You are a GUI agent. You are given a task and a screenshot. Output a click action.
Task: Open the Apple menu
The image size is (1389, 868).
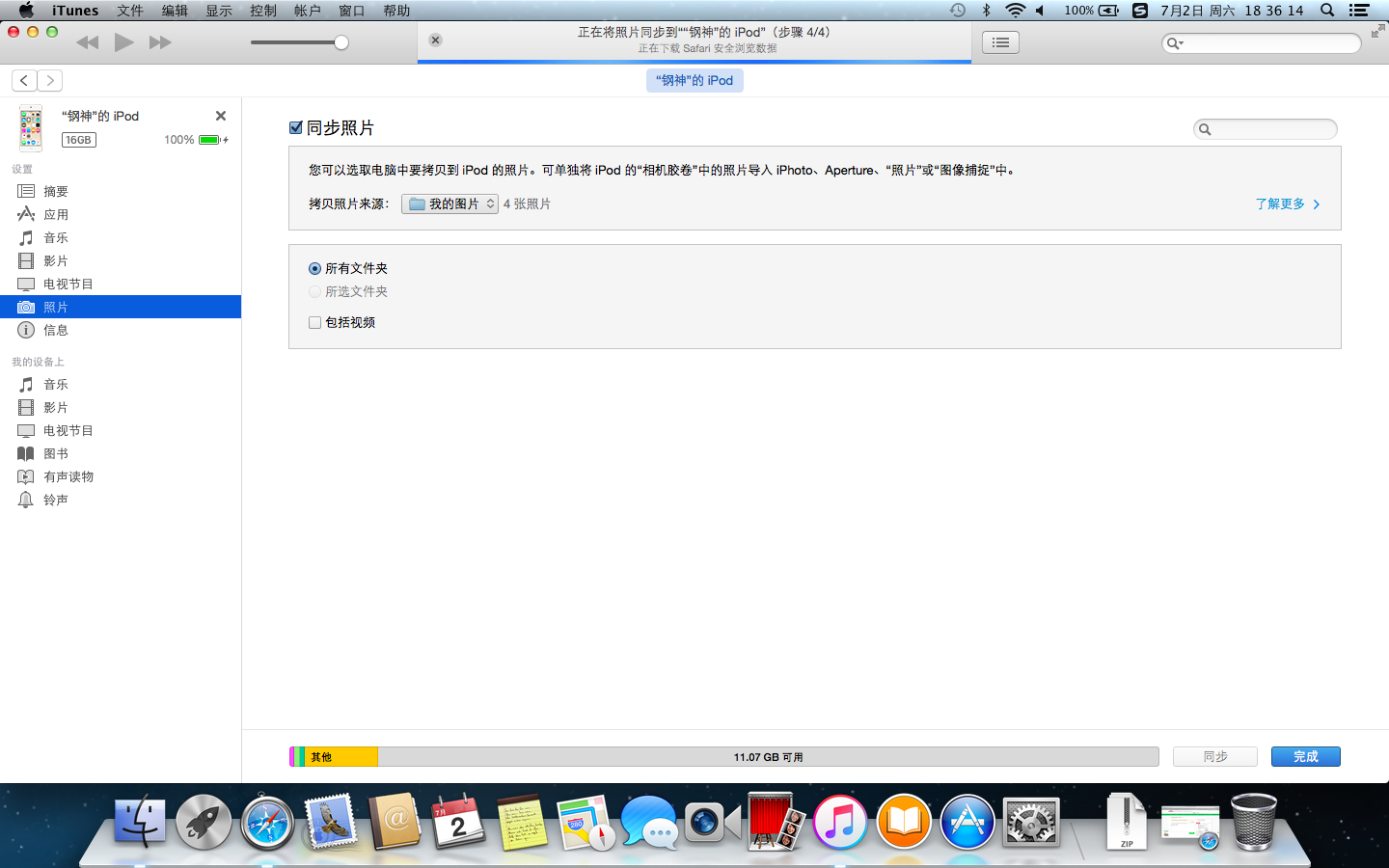pos(26,11)
